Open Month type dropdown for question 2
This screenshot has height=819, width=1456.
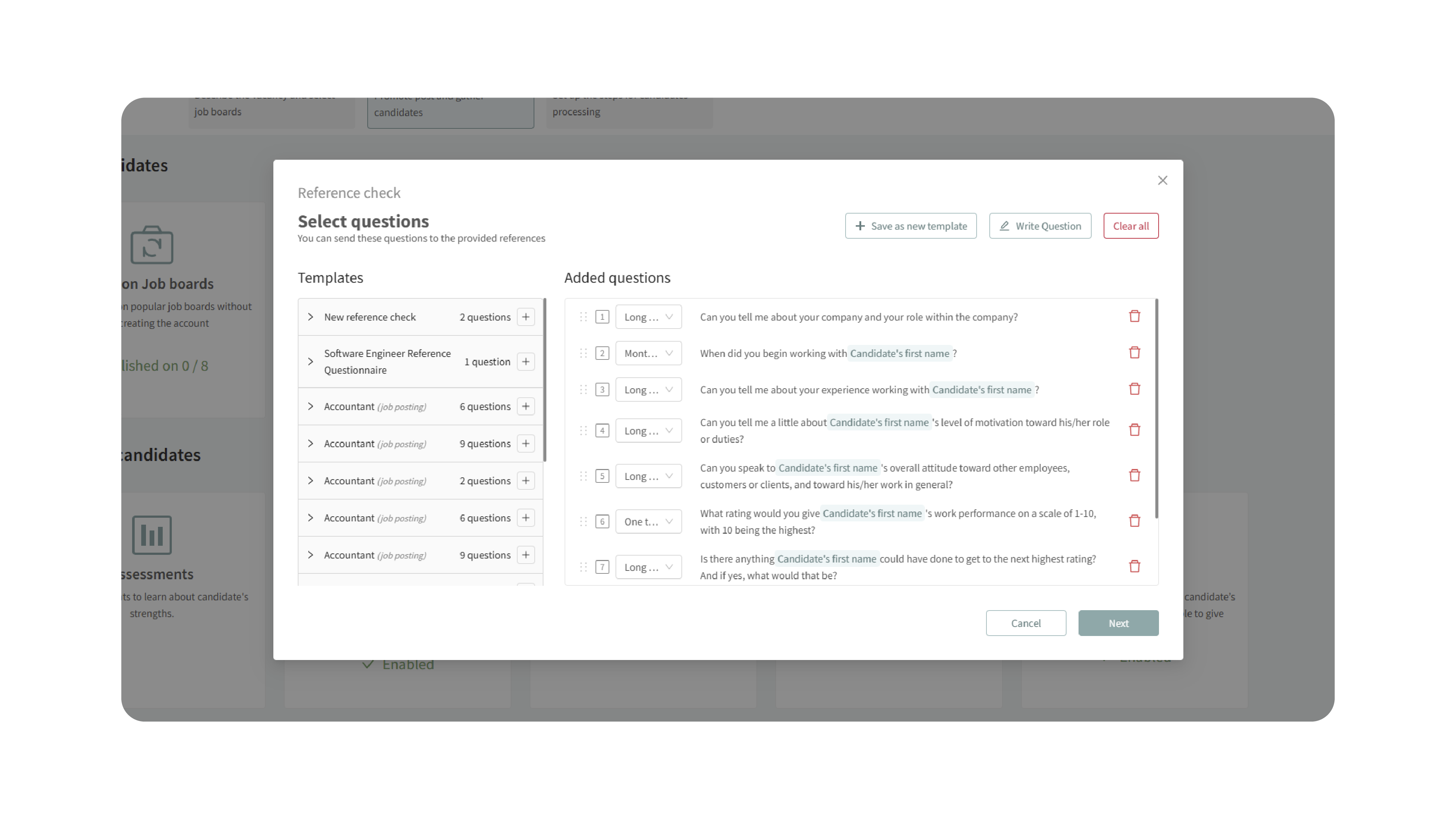click(x=648, y=353)
